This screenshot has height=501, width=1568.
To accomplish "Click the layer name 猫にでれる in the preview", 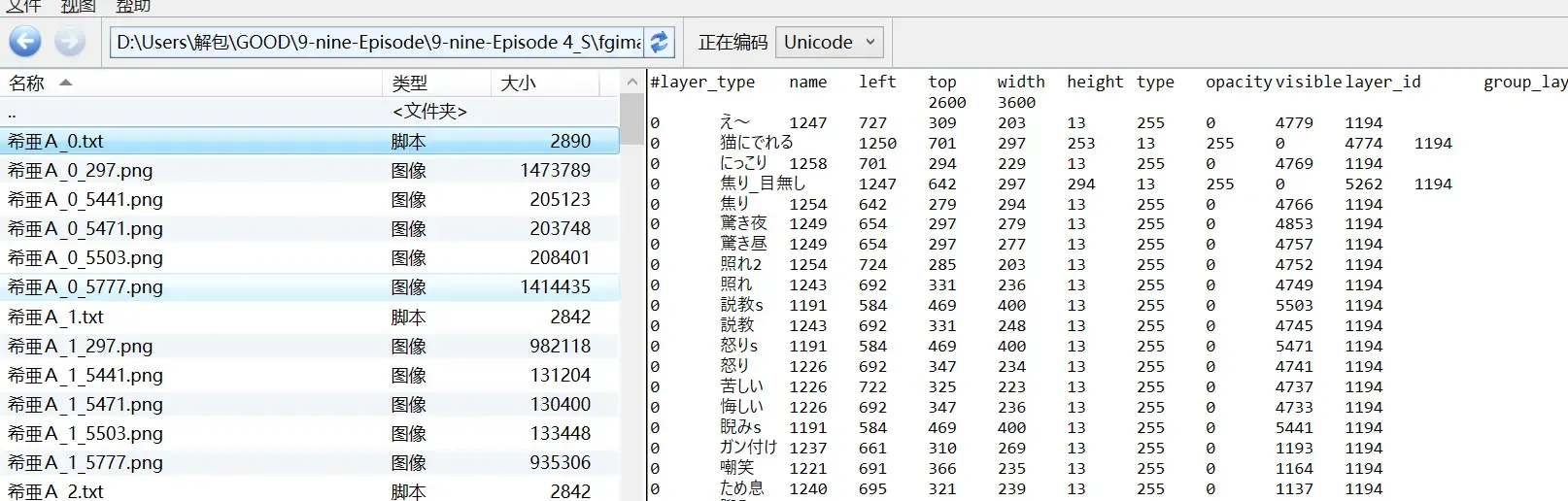I will coord(756,143).
